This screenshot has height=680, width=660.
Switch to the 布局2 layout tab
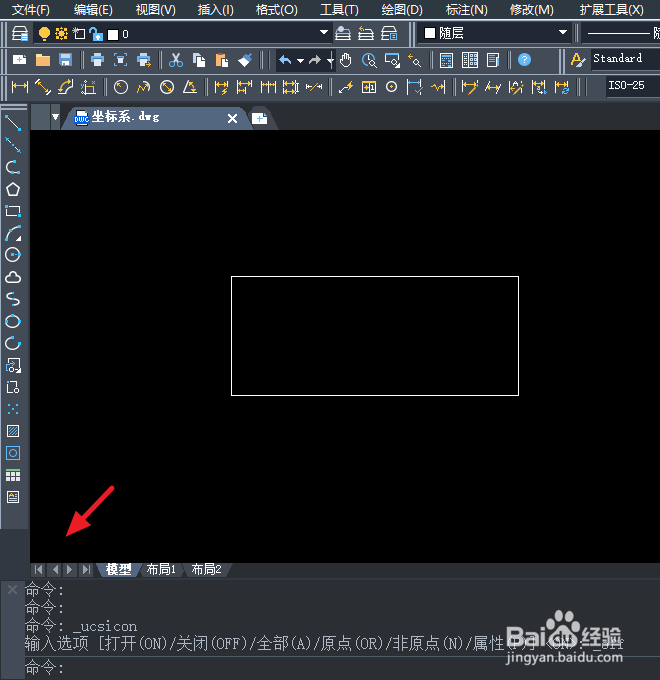pyautogui.click(x=206, y=569)
